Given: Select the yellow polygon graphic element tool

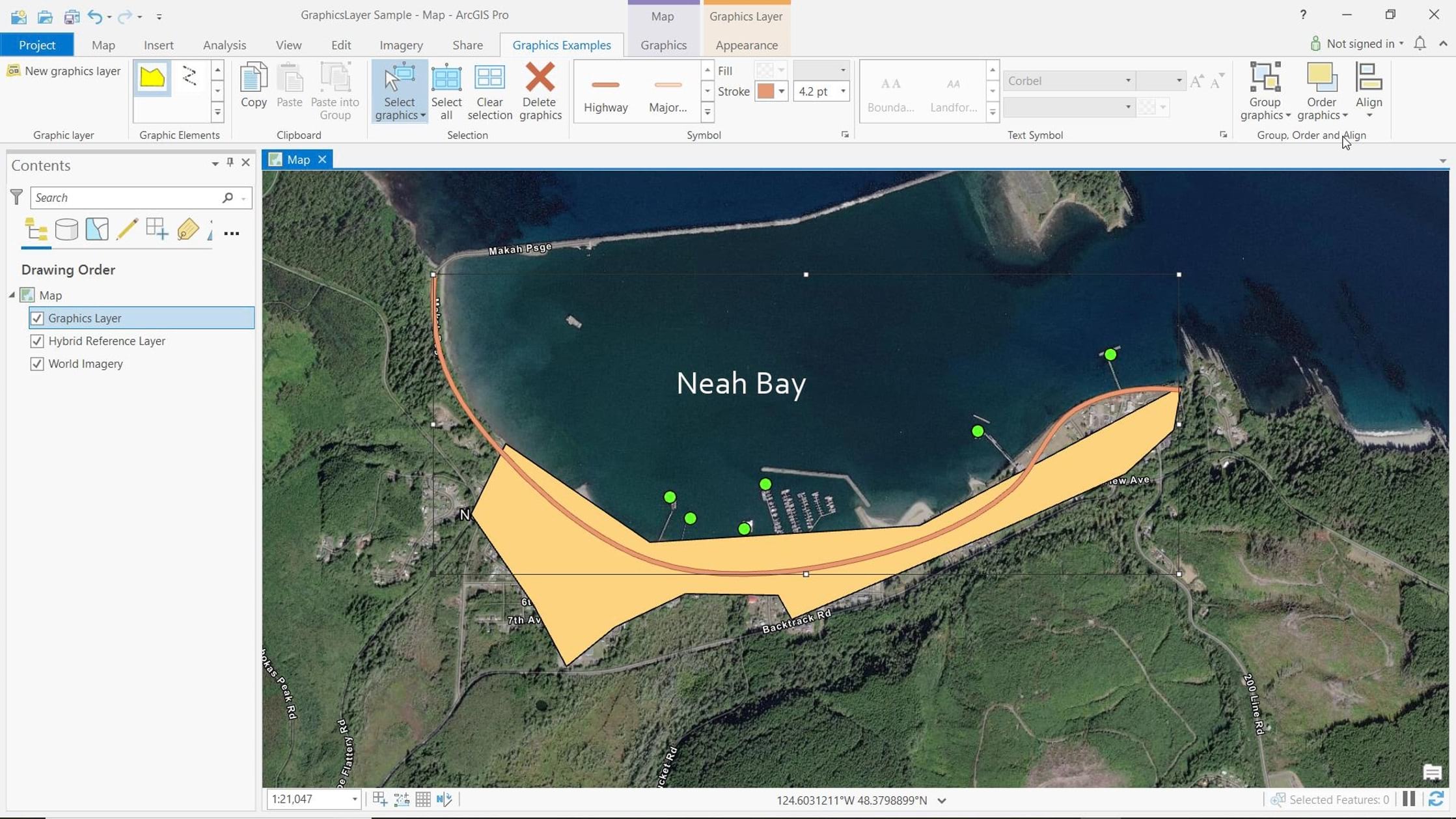Looking at the screenshot, I should (x=152, y=77).
